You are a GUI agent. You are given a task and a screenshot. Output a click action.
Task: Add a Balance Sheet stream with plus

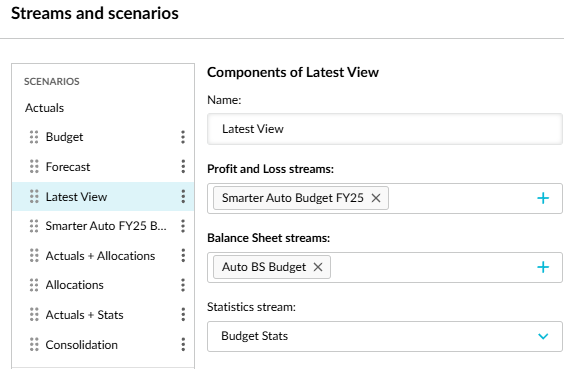pos(543,267)
